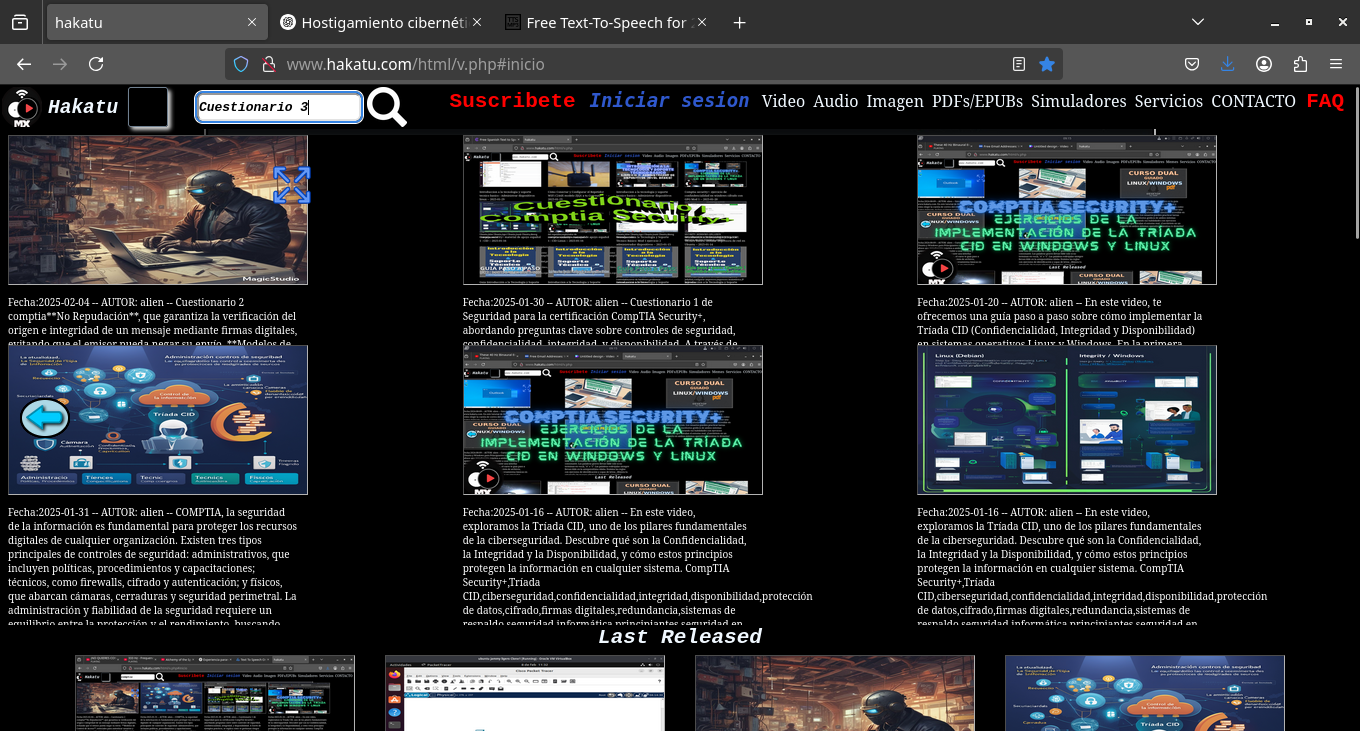Open the Firefox hamburger application menu

point(1336,64)
